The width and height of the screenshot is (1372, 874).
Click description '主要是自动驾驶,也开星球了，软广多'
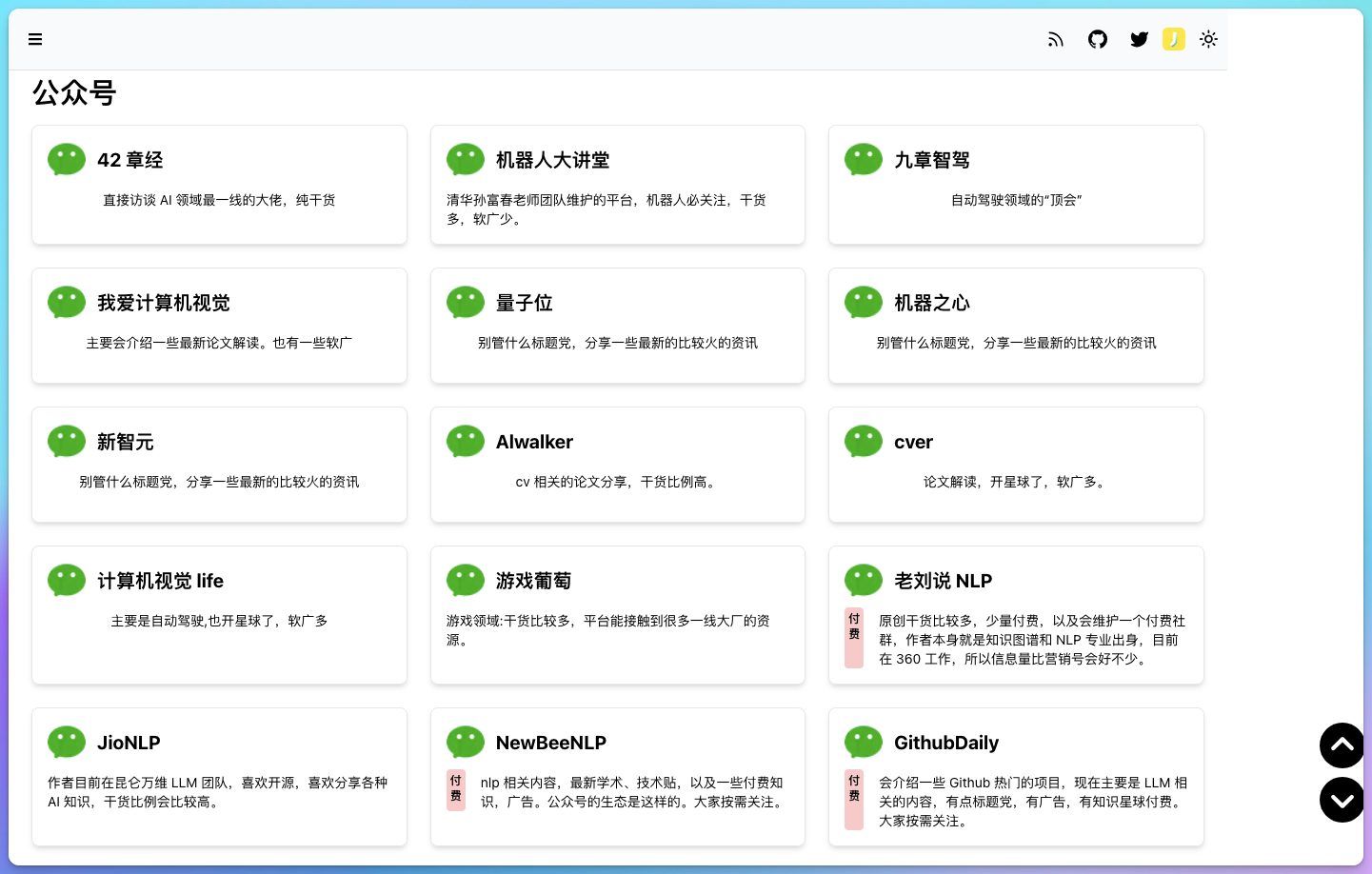tap(219, 621)
